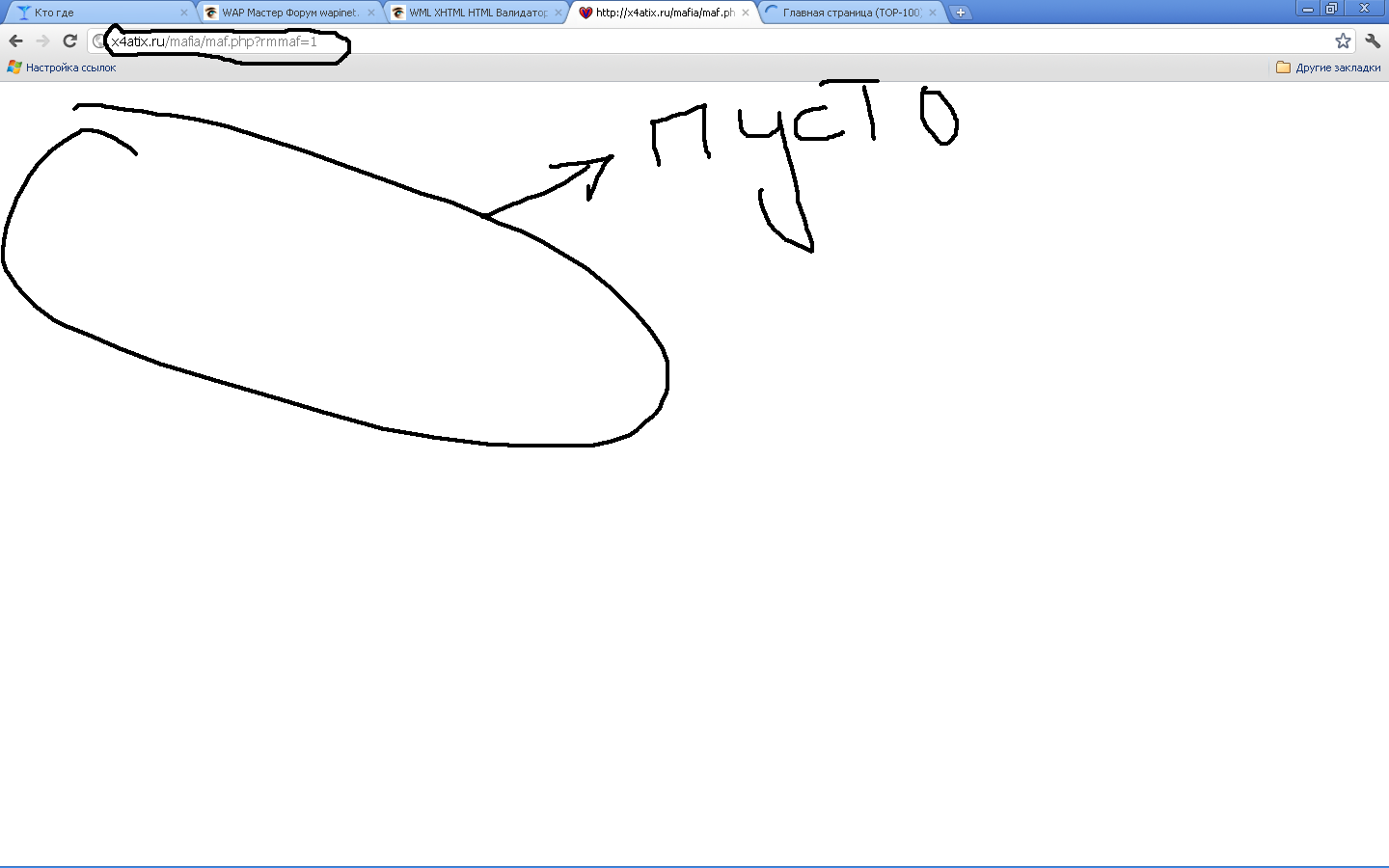Screen dimensions: 1389x868
Task: Close the "Кто где" tab
Action: (184, 13)
